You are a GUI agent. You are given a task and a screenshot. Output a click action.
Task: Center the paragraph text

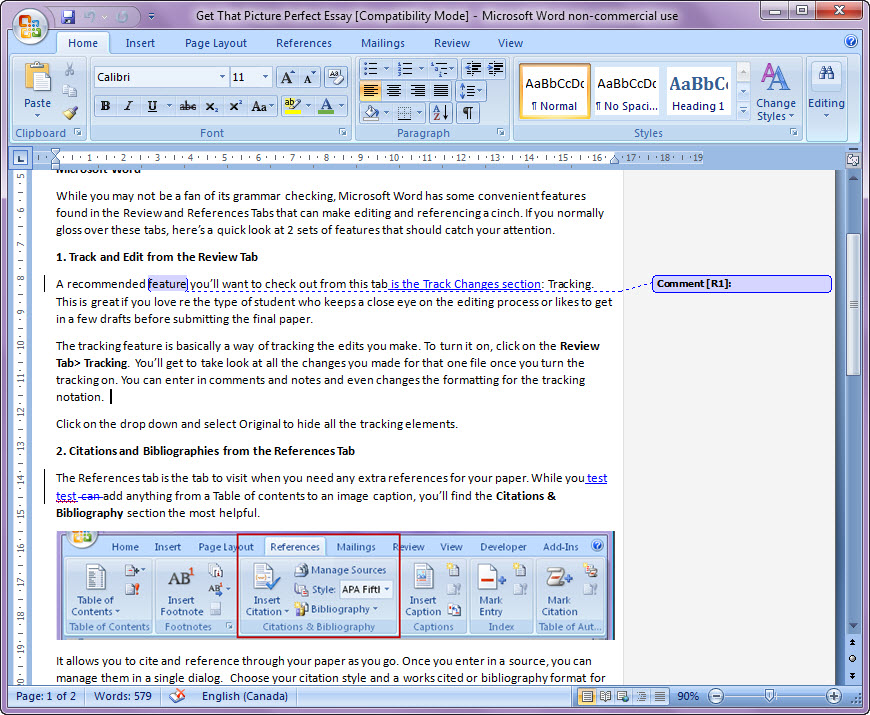point(394,90)
